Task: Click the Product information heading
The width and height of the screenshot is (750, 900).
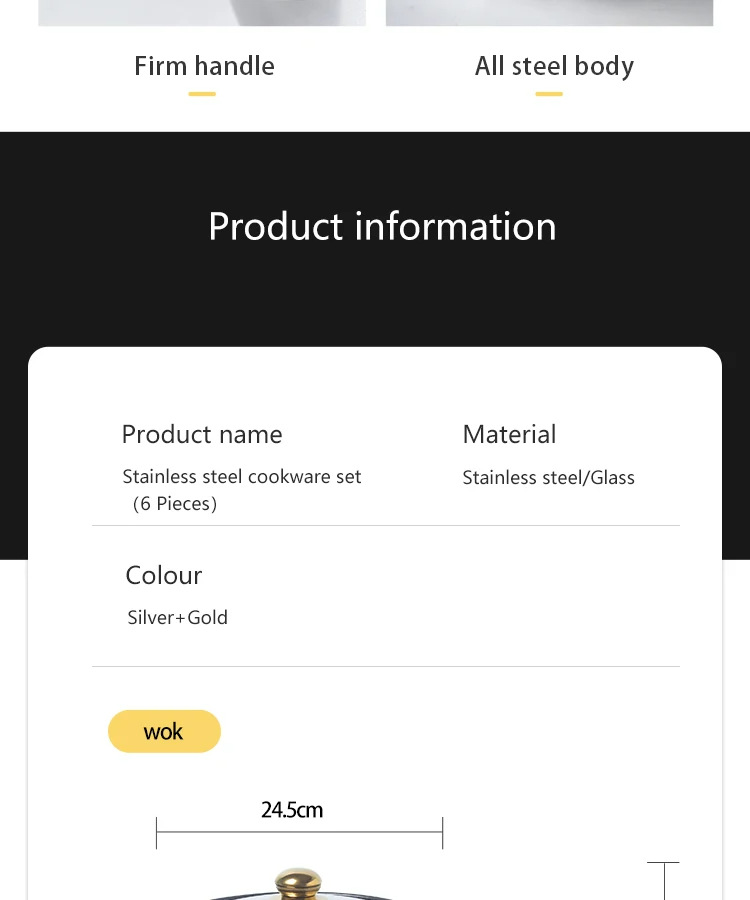Action: pos(382,226)
